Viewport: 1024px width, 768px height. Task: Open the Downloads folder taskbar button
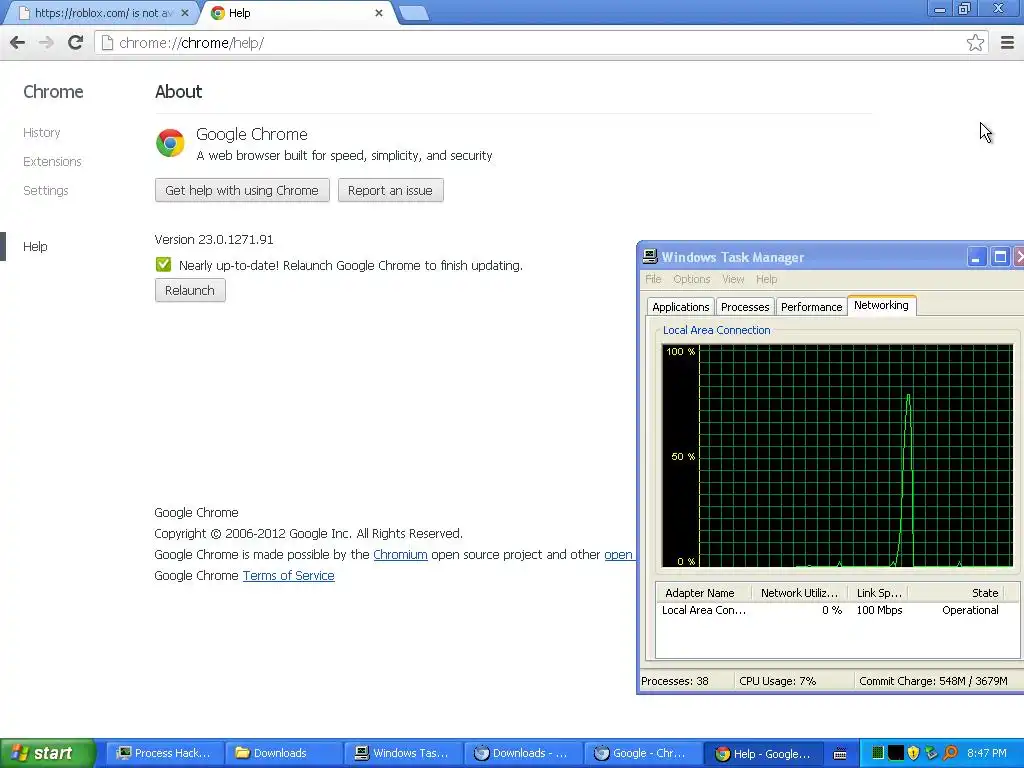(x=283, y=754)
